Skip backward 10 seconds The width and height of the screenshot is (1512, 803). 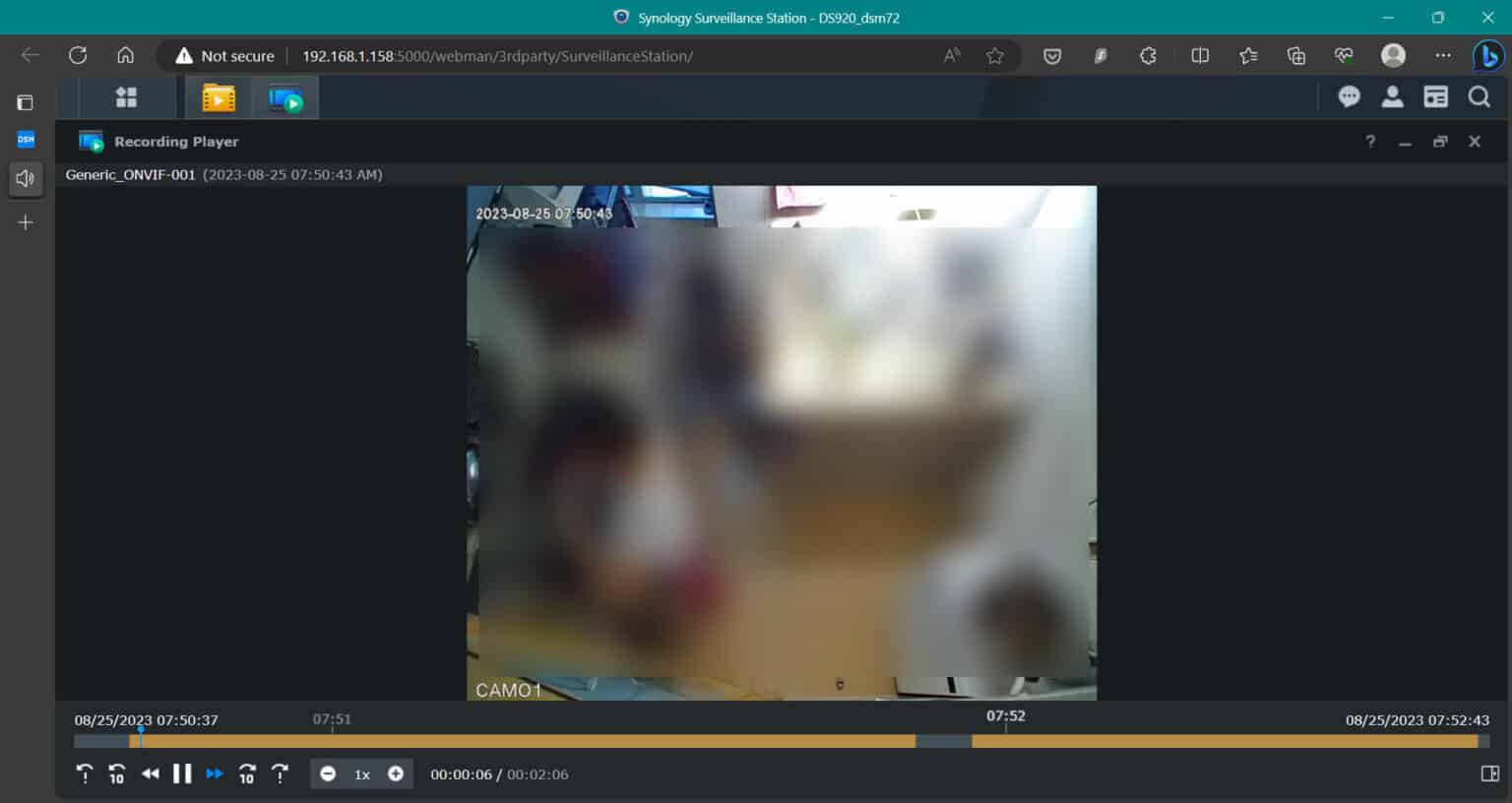point(116,774)
